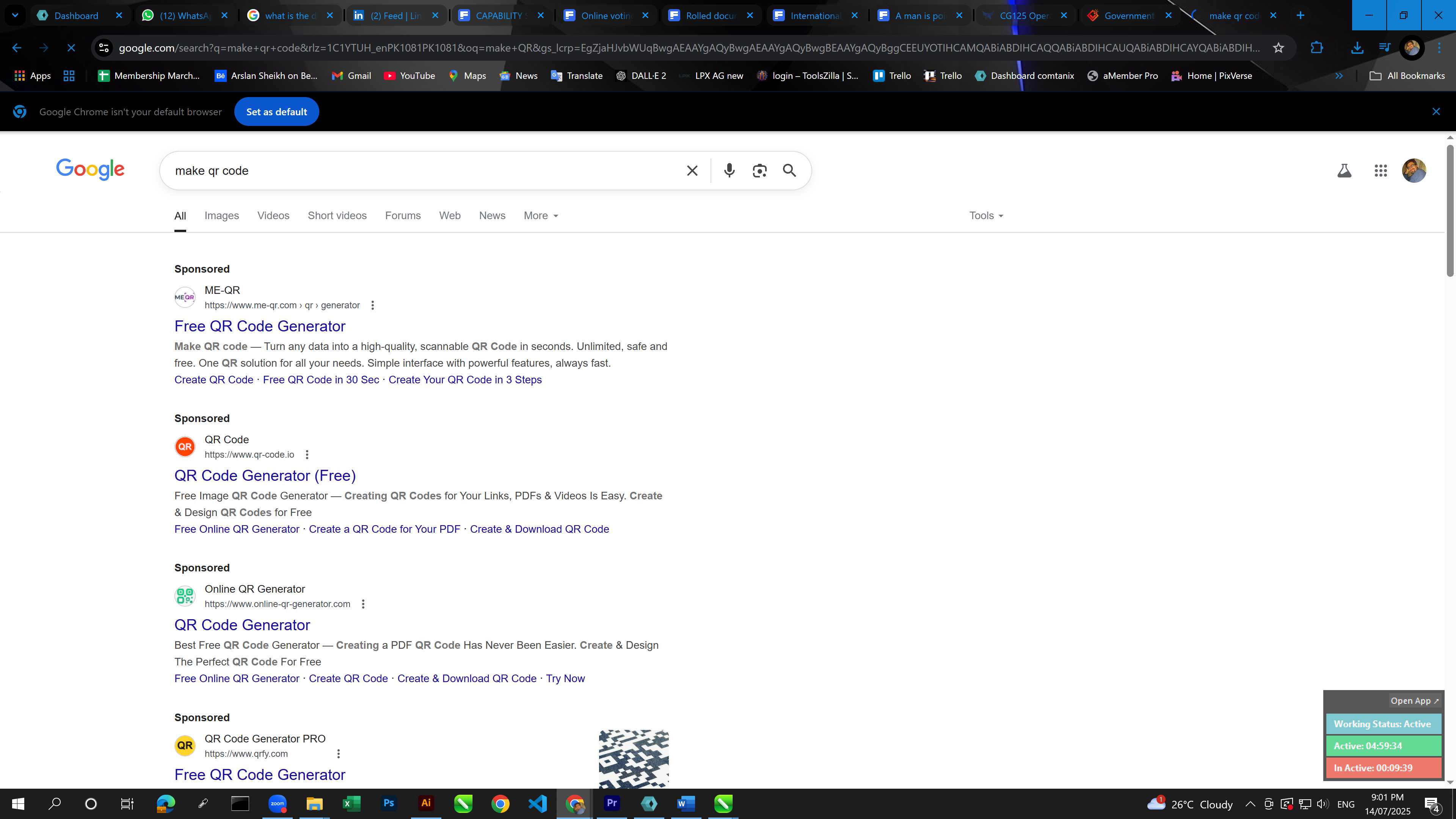The width and height of the screenshot is (1456, 819).
Task: Click the media control icon in toolbar
Action: point(1384,47)
